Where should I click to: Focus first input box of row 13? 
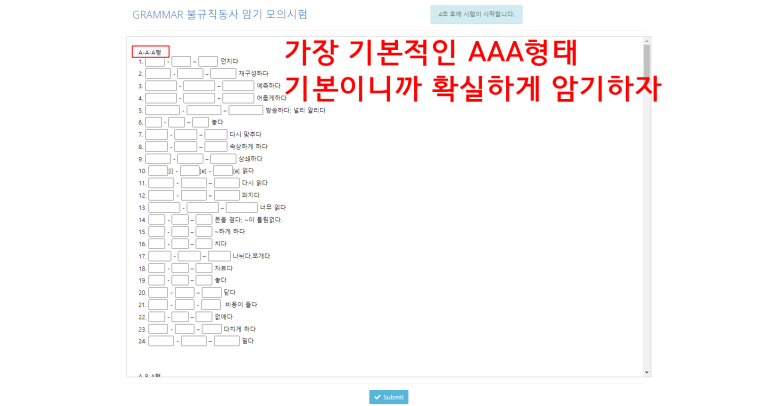164,207
